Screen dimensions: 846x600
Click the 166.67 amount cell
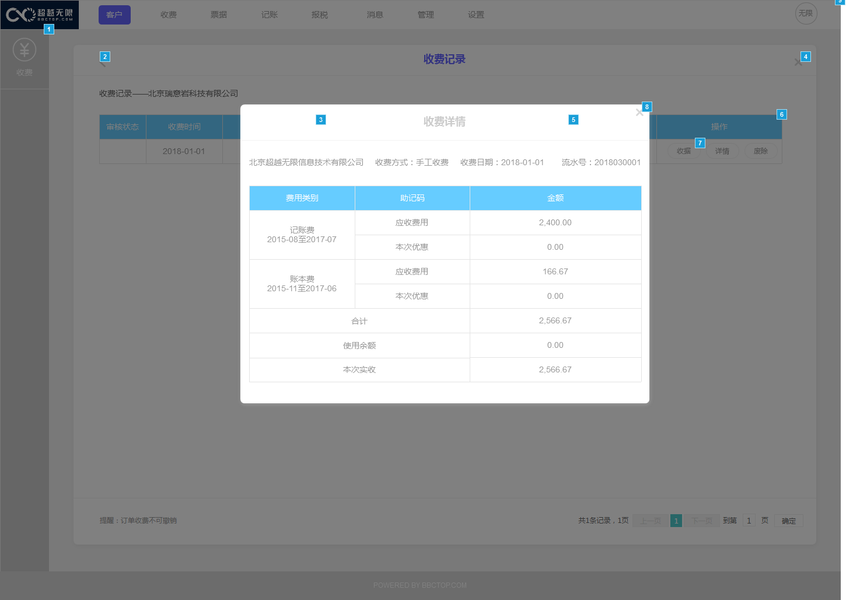tap(555, 271)
